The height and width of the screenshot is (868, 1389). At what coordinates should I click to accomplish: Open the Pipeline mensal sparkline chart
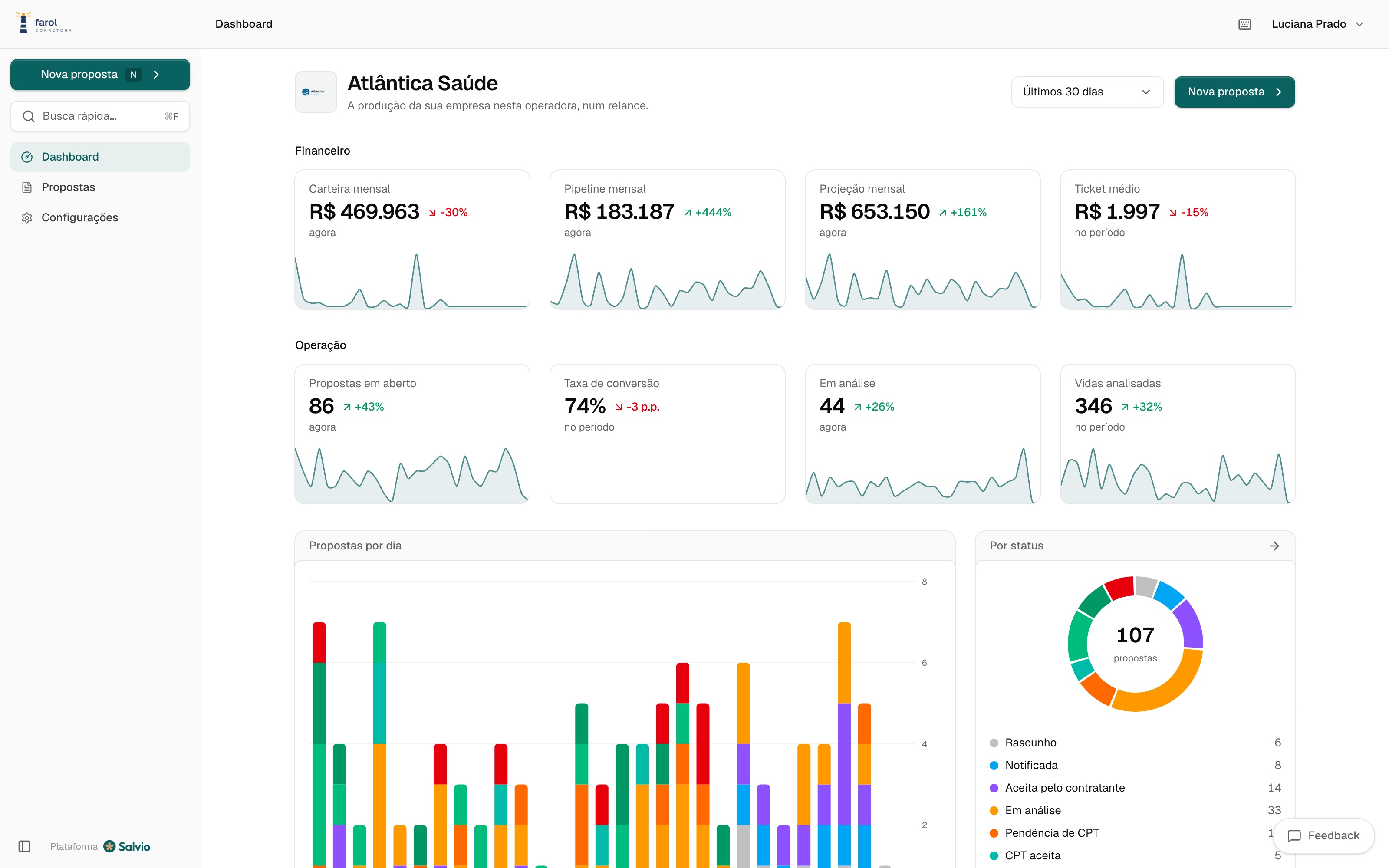tap(667, 281)
